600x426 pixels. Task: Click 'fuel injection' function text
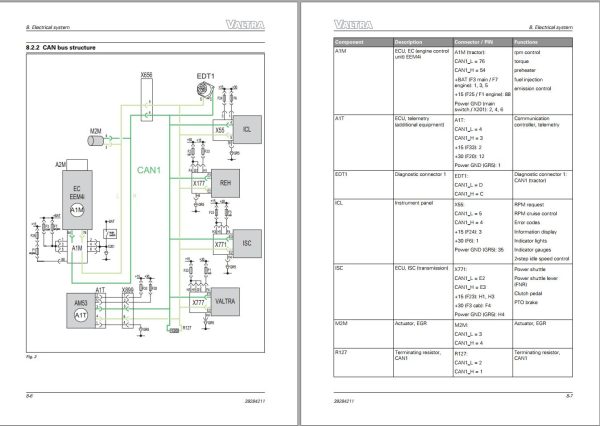coord(528,80)
